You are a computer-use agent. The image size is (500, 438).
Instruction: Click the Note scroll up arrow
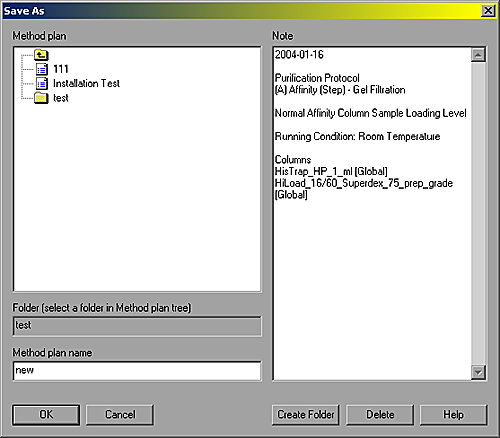click(x=478, y=55)
